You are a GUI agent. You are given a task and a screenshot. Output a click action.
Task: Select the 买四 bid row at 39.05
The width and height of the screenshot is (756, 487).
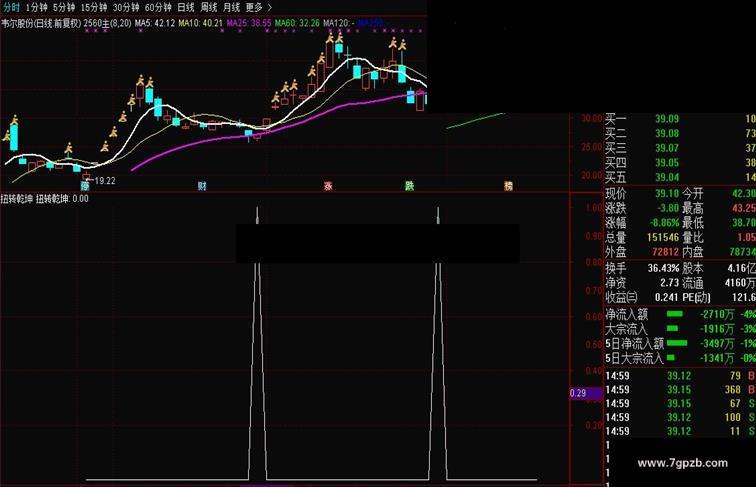click(x=680, y=162)
